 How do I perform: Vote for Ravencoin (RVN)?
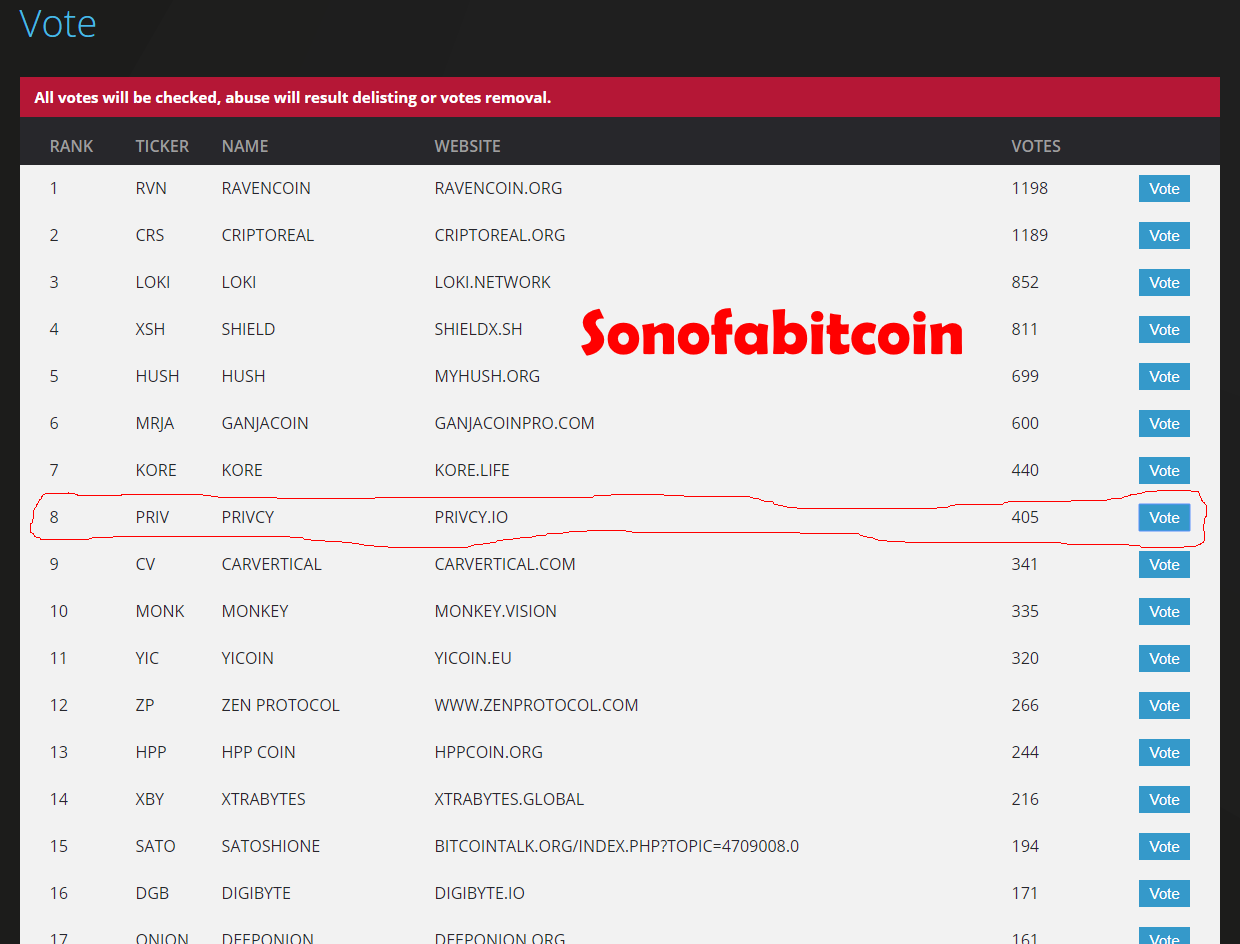coord(1164,189)
